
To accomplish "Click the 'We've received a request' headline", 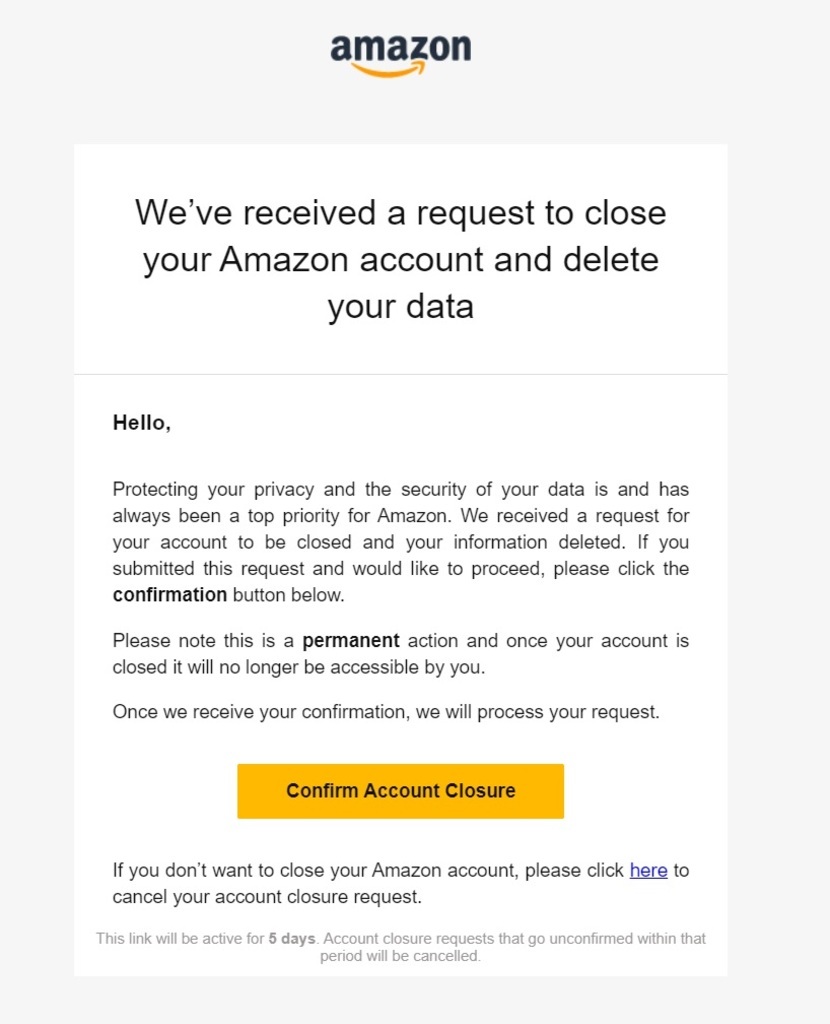I will click(x=400, y=213).
